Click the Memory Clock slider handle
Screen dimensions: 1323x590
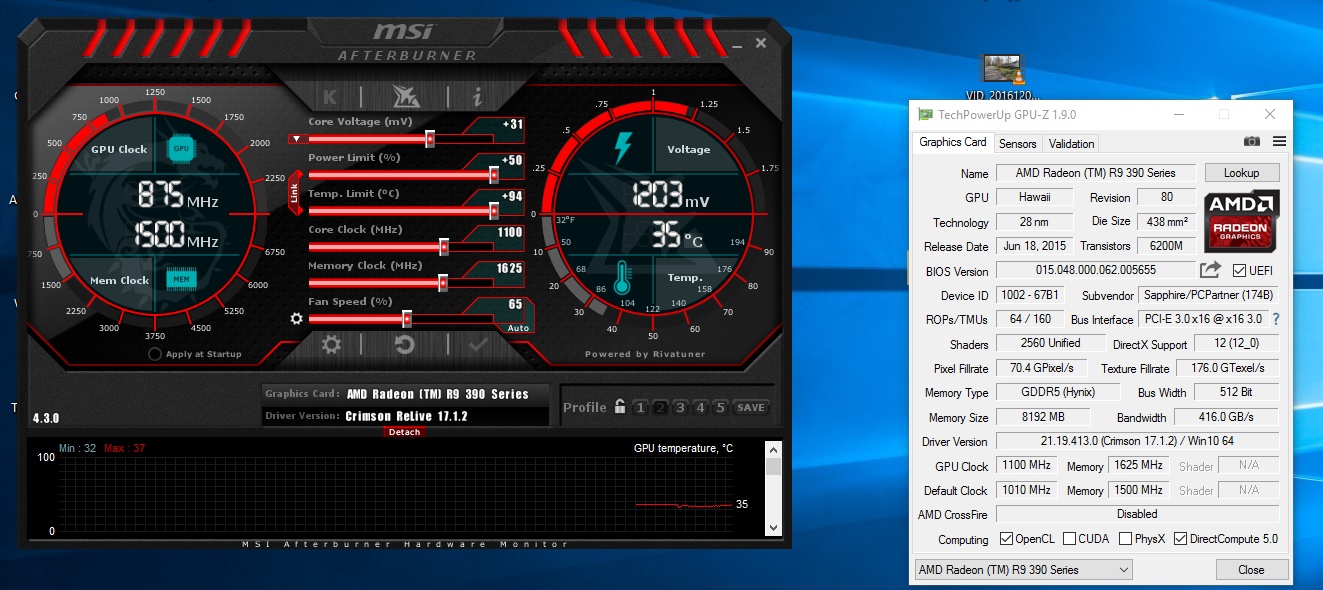coord(442,283)
